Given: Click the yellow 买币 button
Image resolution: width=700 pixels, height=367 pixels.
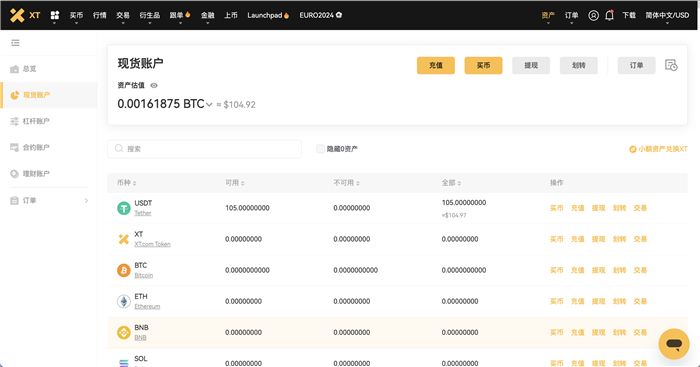Looking at the screenshot, I should coord(483,65).
